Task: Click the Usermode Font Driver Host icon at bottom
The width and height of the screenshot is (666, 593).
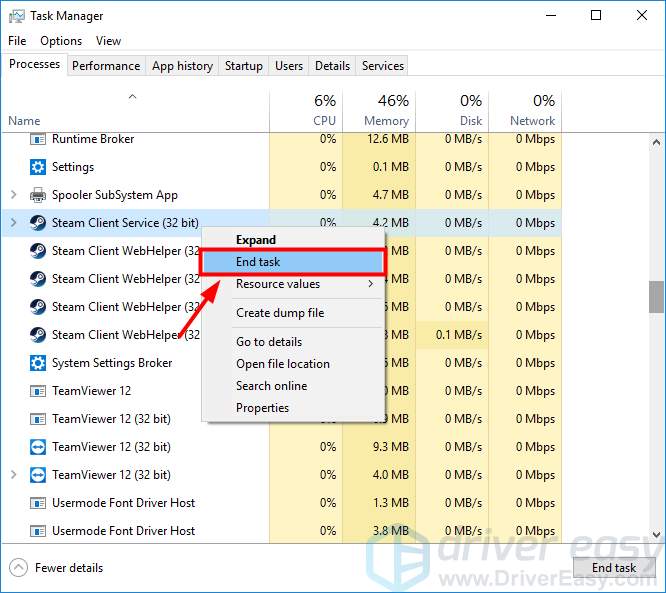Action: [38, 531]
